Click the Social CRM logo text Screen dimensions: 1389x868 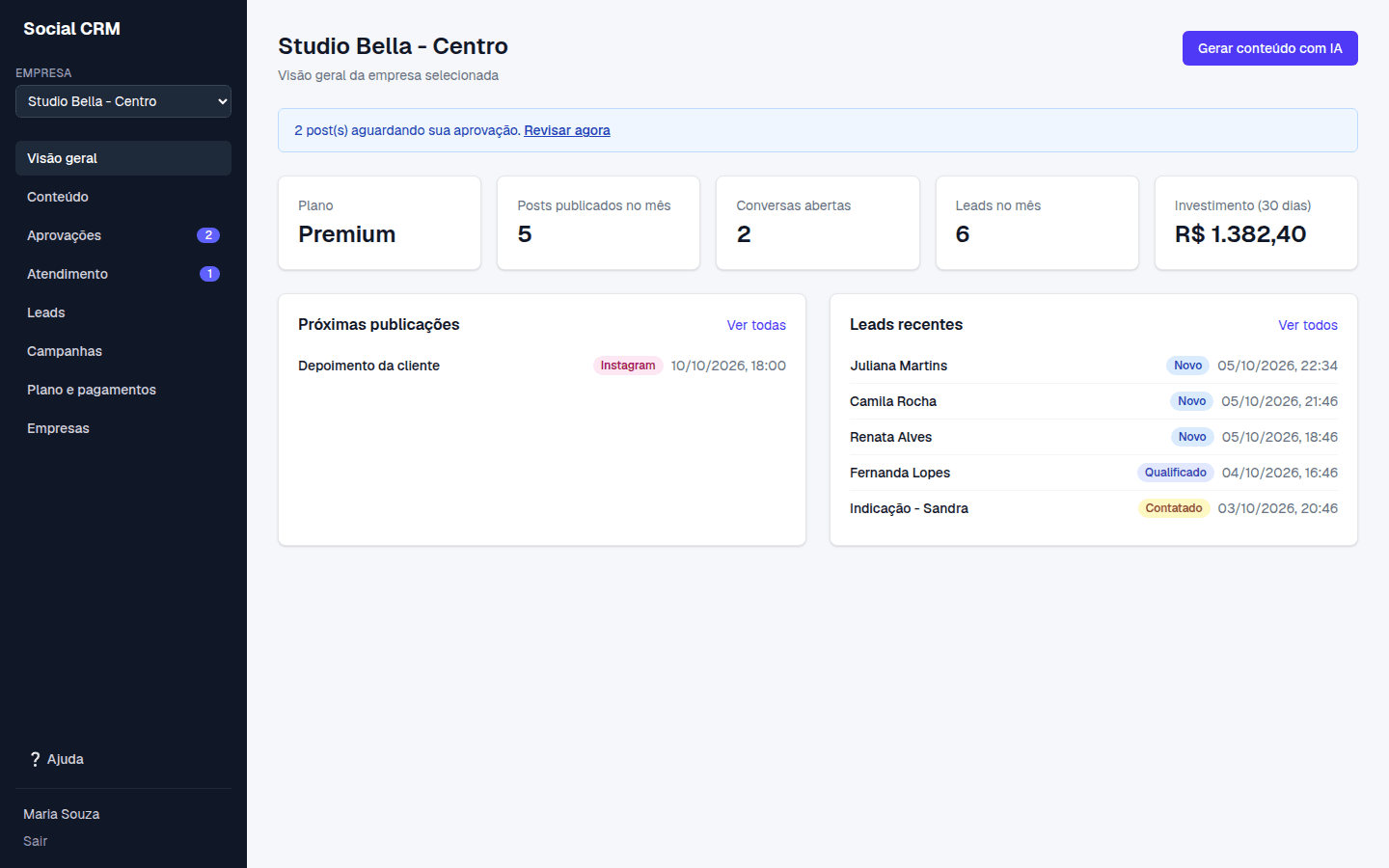(x=72, y=29)
